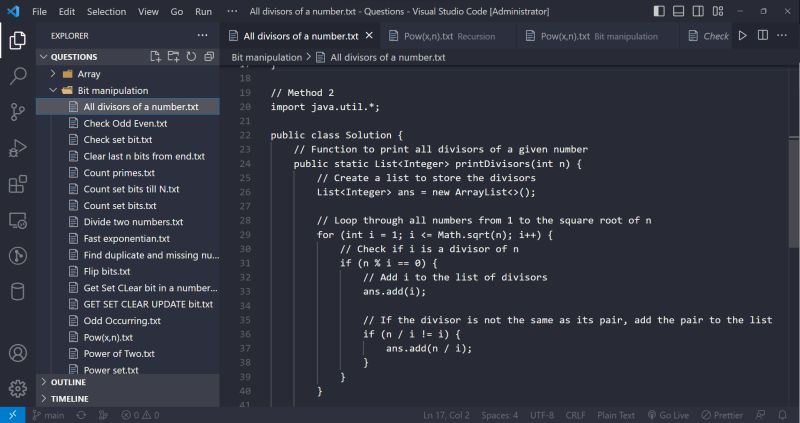This screenshot has height=423, width=800.
Task: Open notifications bell in status bar
Action: (x=783, y=415)
